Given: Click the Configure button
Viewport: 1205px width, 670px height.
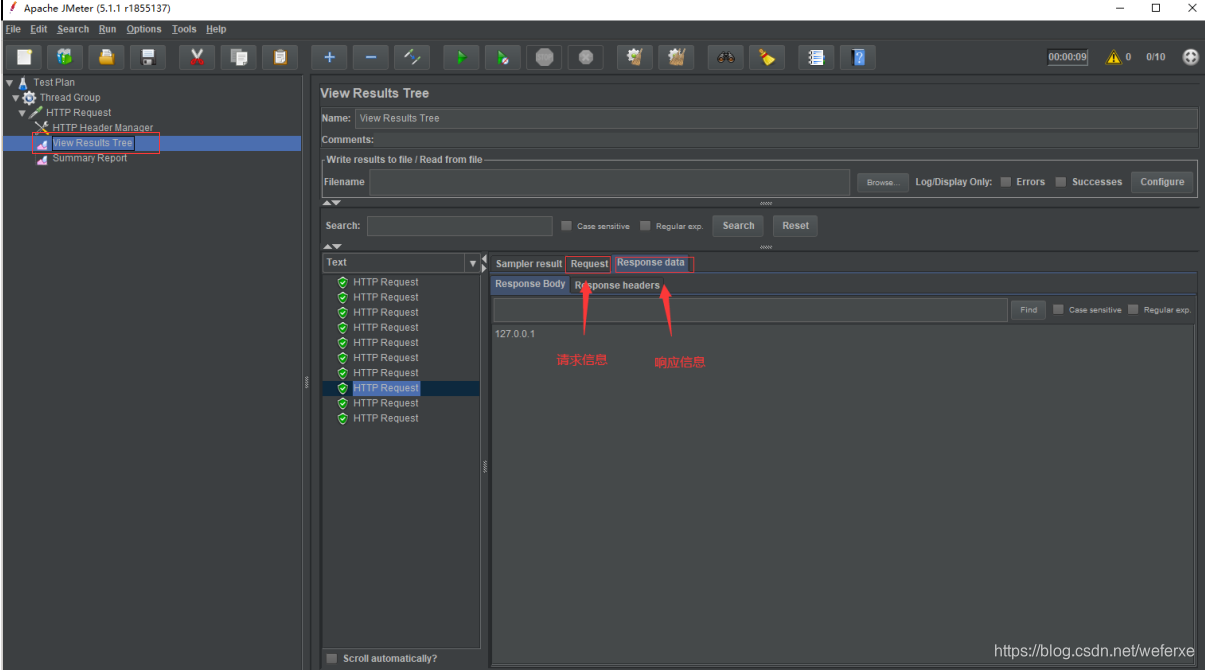Looking at the screenshot, I should click(1162, 182).
